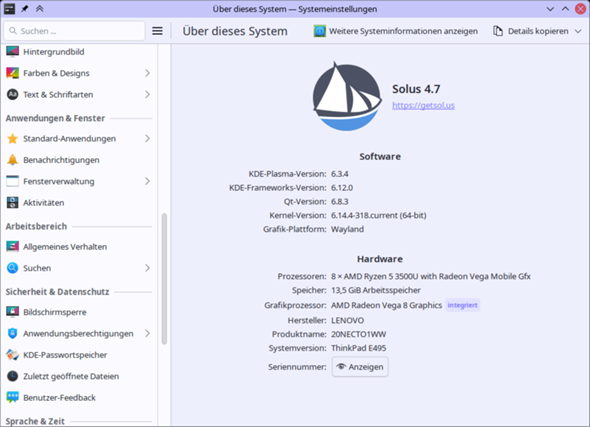590x427 pixels.
Task: Click the Benutzer-Feedback speech bubble icon
Action: (x=12, y=398)
